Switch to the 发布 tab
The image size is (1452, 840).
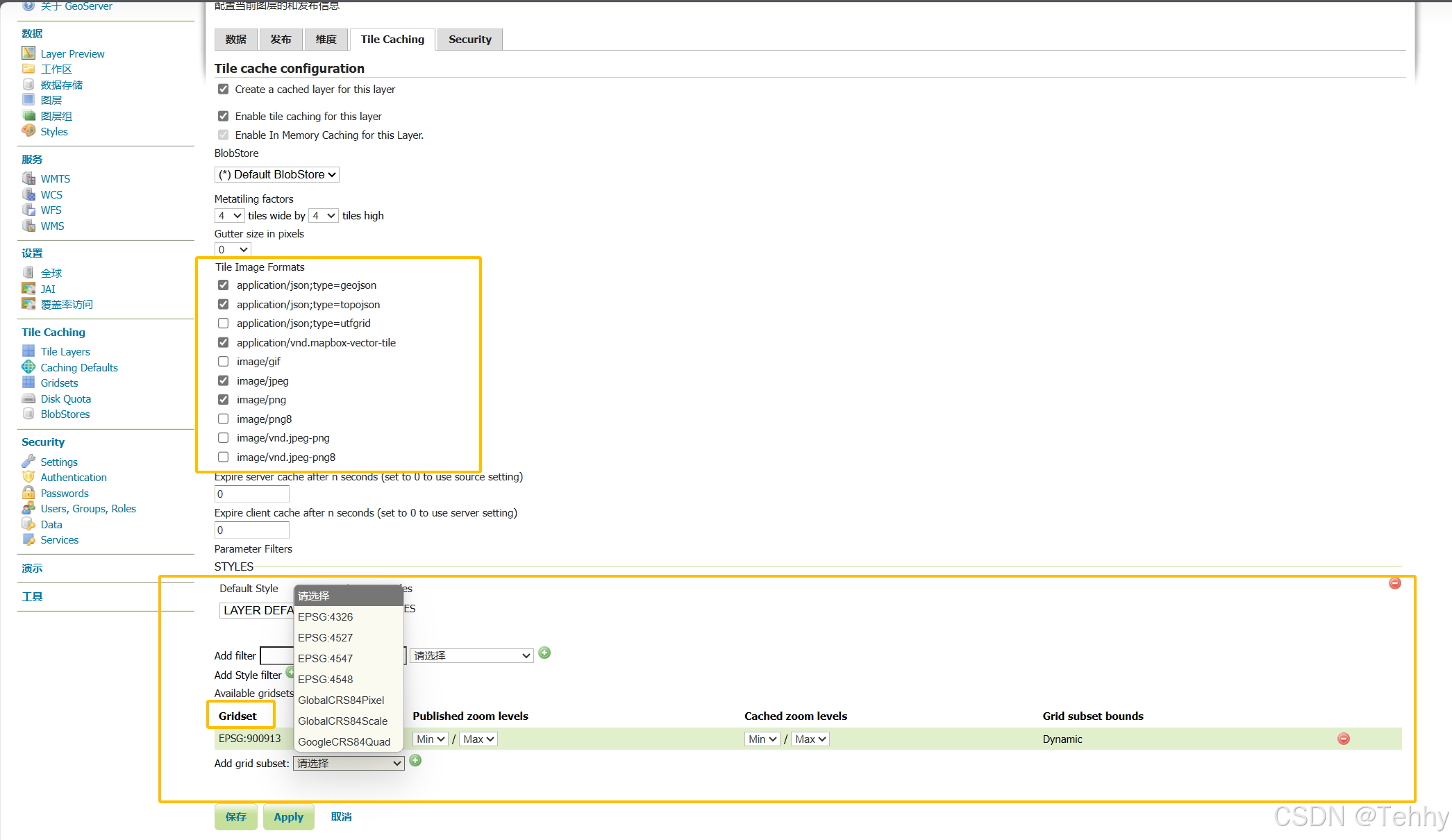(281, 40)
